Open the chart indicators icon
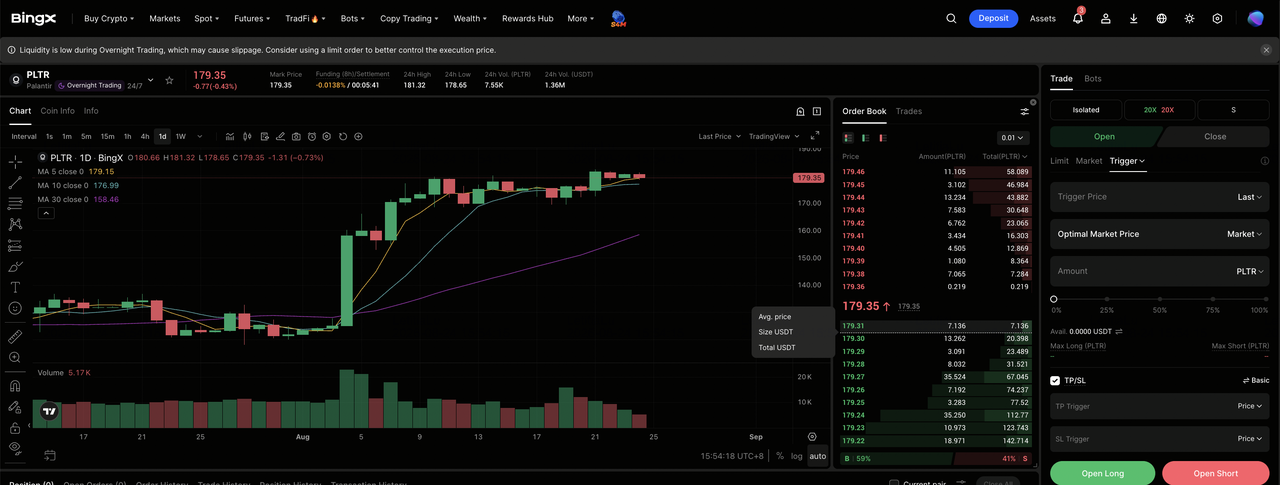 tap(231, 136)
